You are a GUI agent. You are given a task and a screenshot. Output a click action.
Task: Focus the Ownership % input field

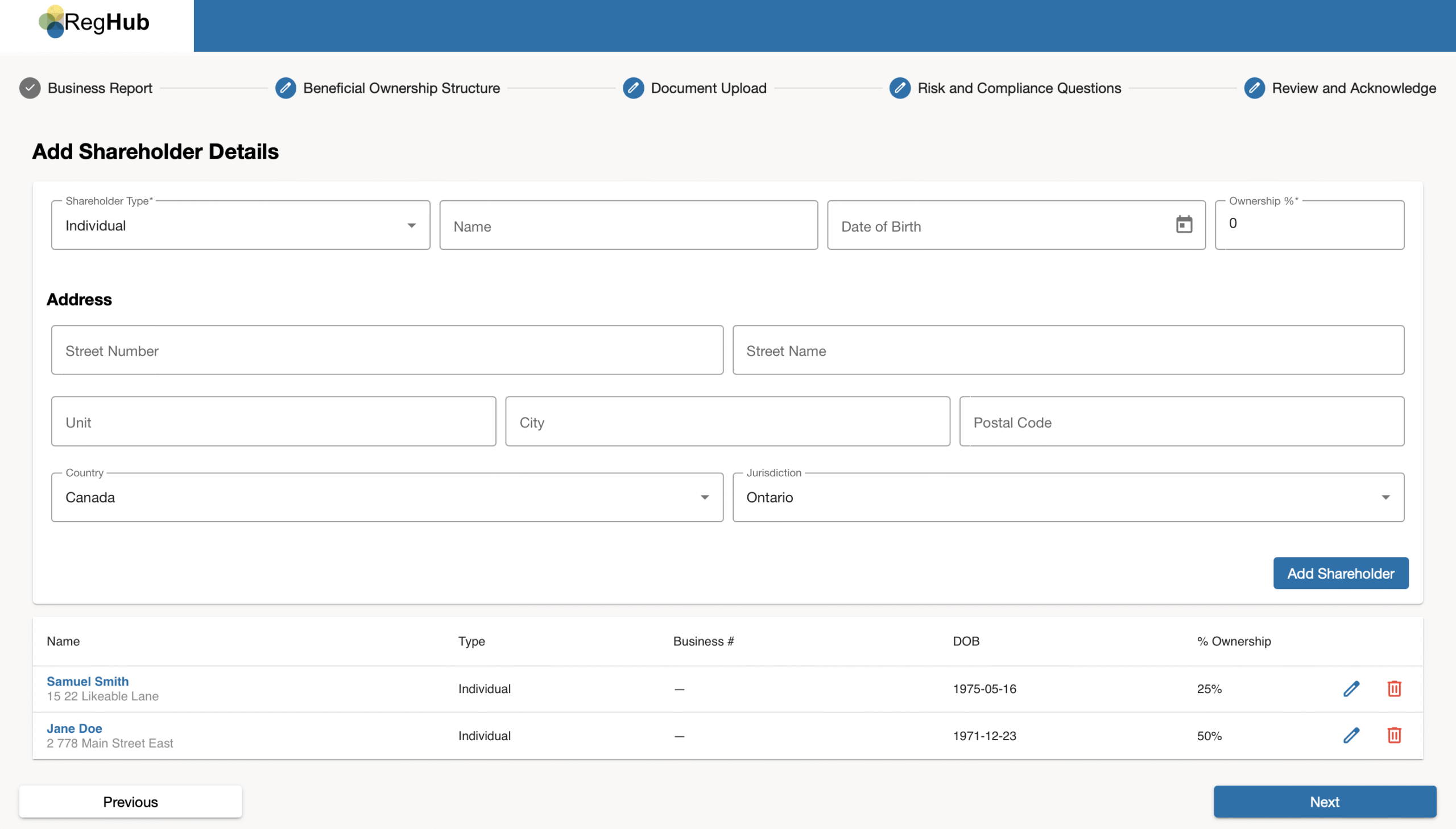[1309, 224]
